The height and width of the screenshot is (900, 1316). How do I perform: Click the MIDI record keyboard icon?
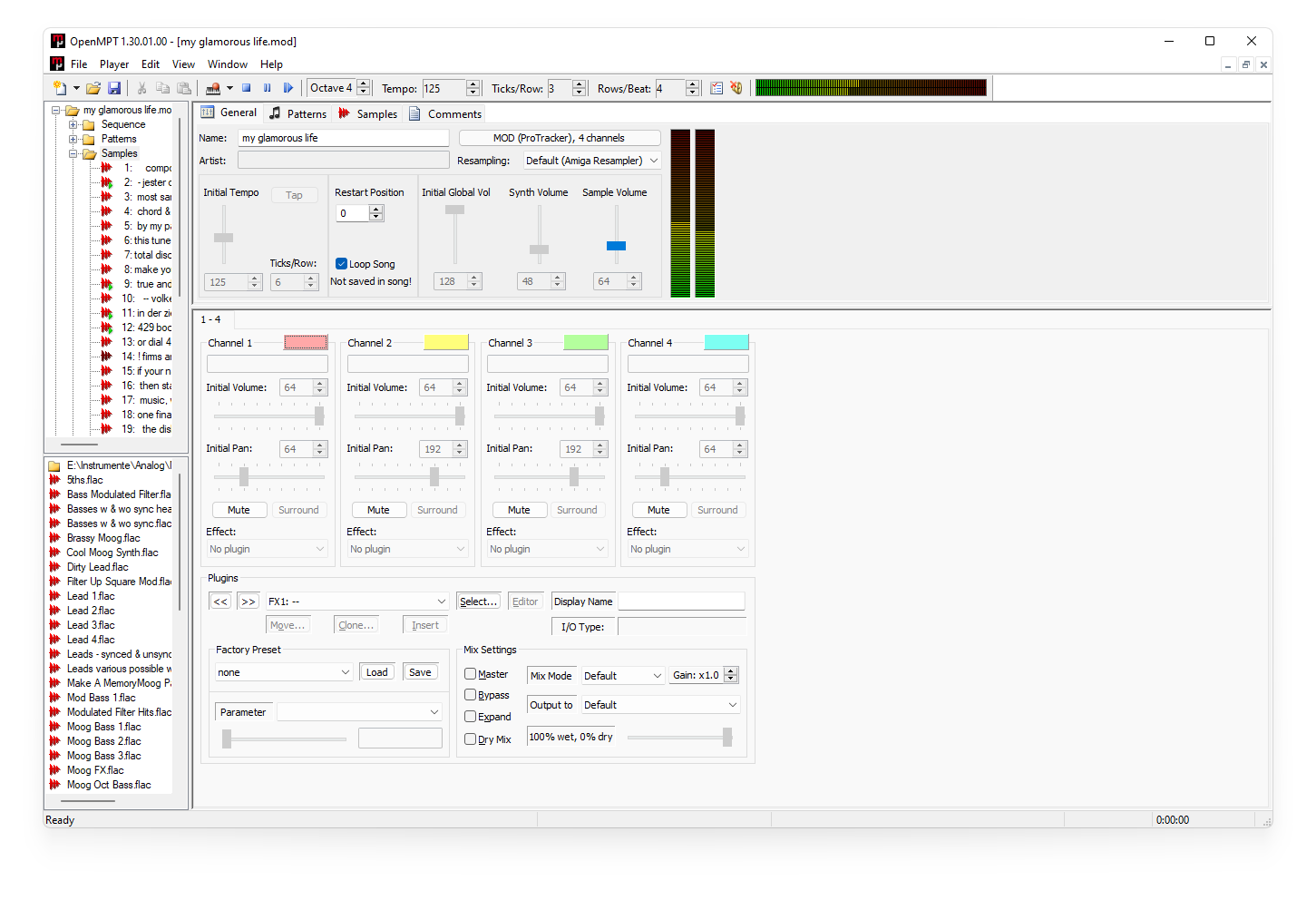tap(213, 88)
